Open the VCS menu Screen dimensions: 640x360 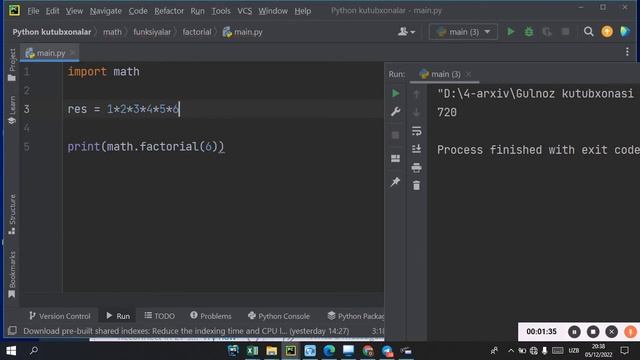coord(244,11)
